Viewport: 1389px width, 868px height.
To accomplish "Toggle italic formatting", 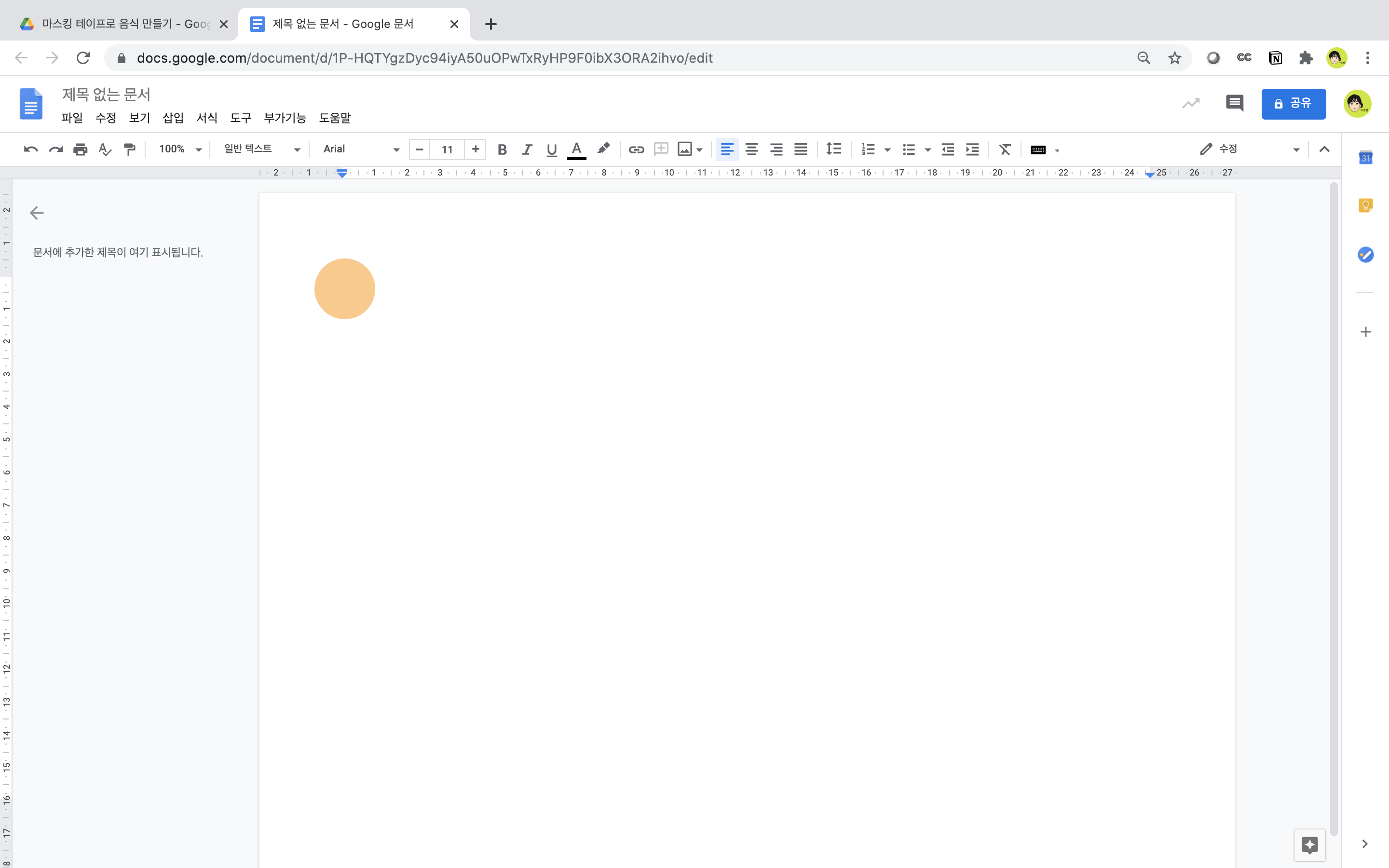I will click(x=527, y=149).
